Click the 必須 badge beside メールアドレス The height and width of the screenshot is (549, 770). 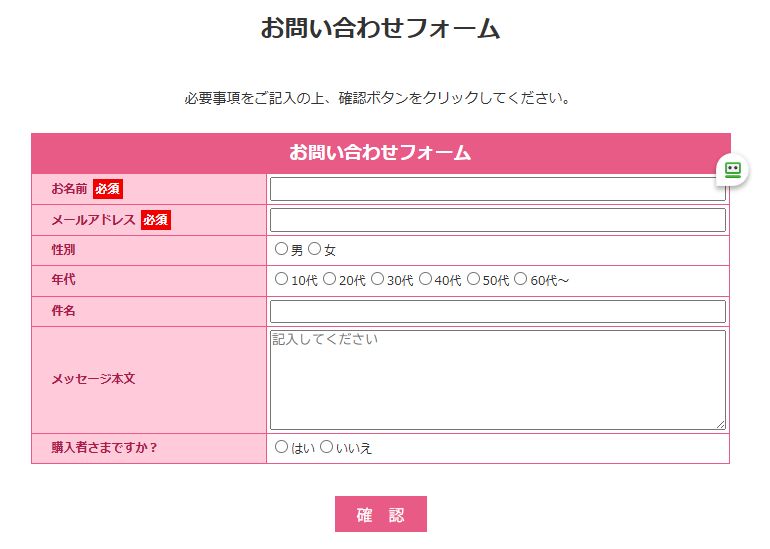coord(156,220)
